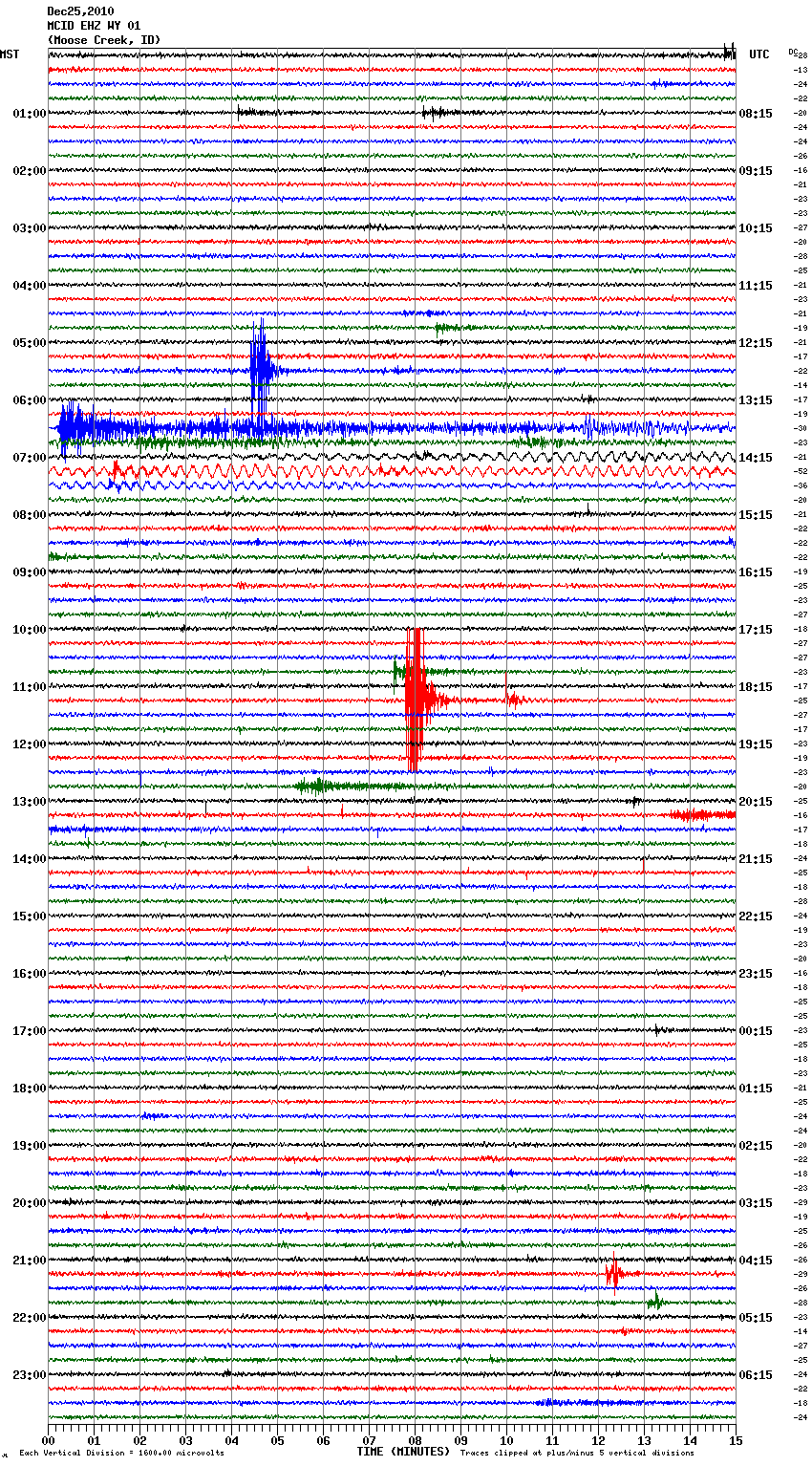Click the (Moose Creek, ID) location label

104,40
